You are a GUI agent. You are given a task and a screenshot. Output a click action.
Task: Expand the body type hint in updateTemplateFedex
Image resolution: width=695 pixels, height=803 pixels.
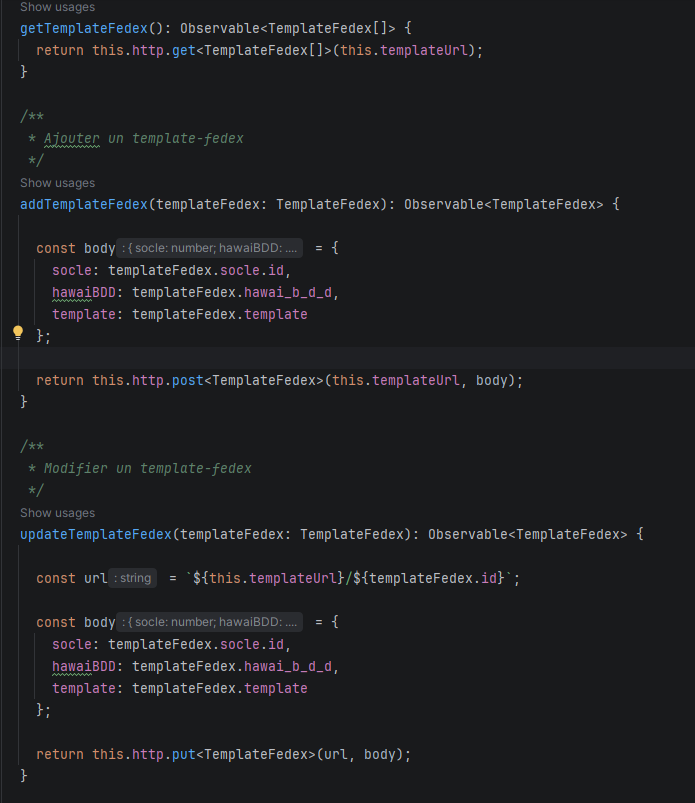210,622
